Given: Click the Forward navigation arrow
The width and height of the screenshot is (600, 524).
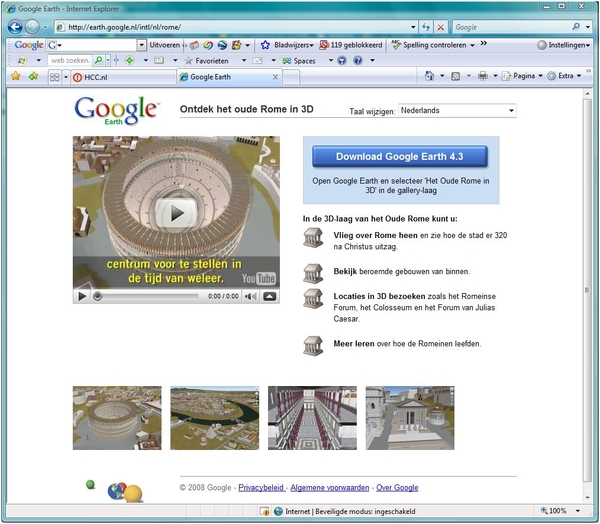Looking at the screenshot, I should [32, 27].
